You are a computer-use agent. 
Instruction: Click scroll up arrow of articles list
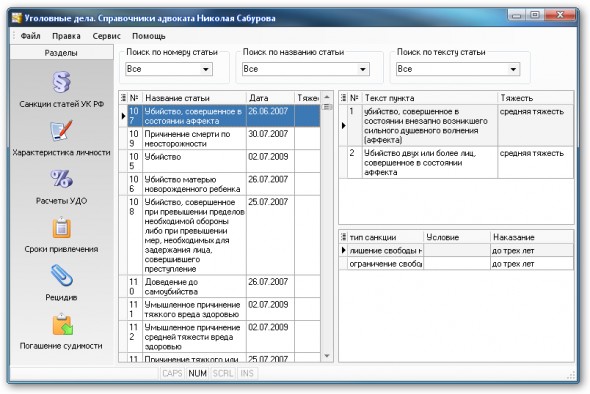327,97
